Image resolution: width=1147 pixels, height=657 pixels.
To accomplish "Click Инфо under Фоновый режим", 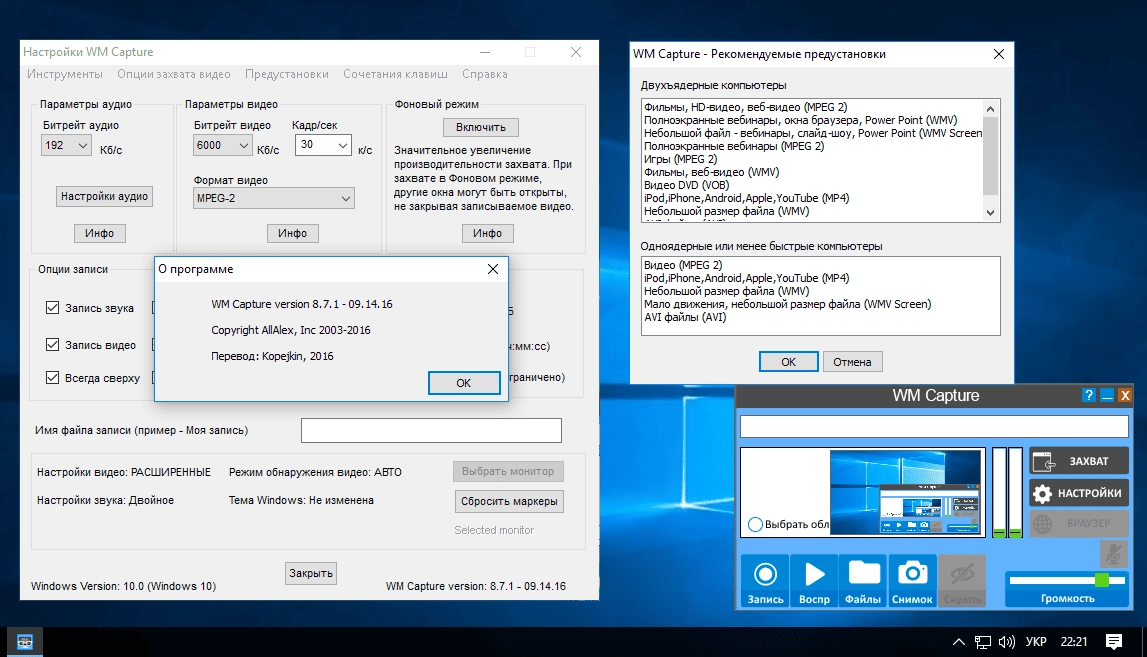I will tap(487, 233).
